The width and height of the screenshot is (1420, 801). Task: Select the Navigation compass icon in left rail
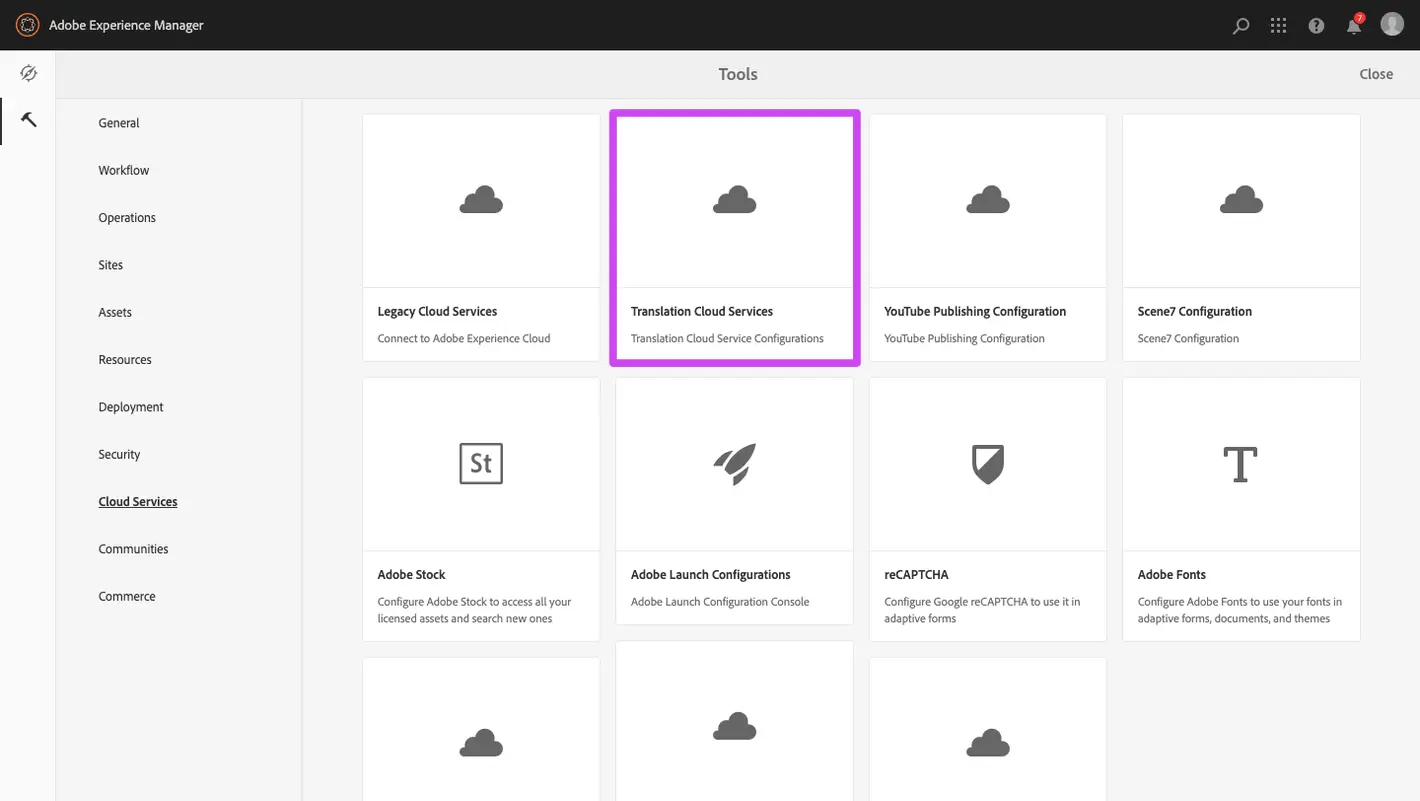28,73
